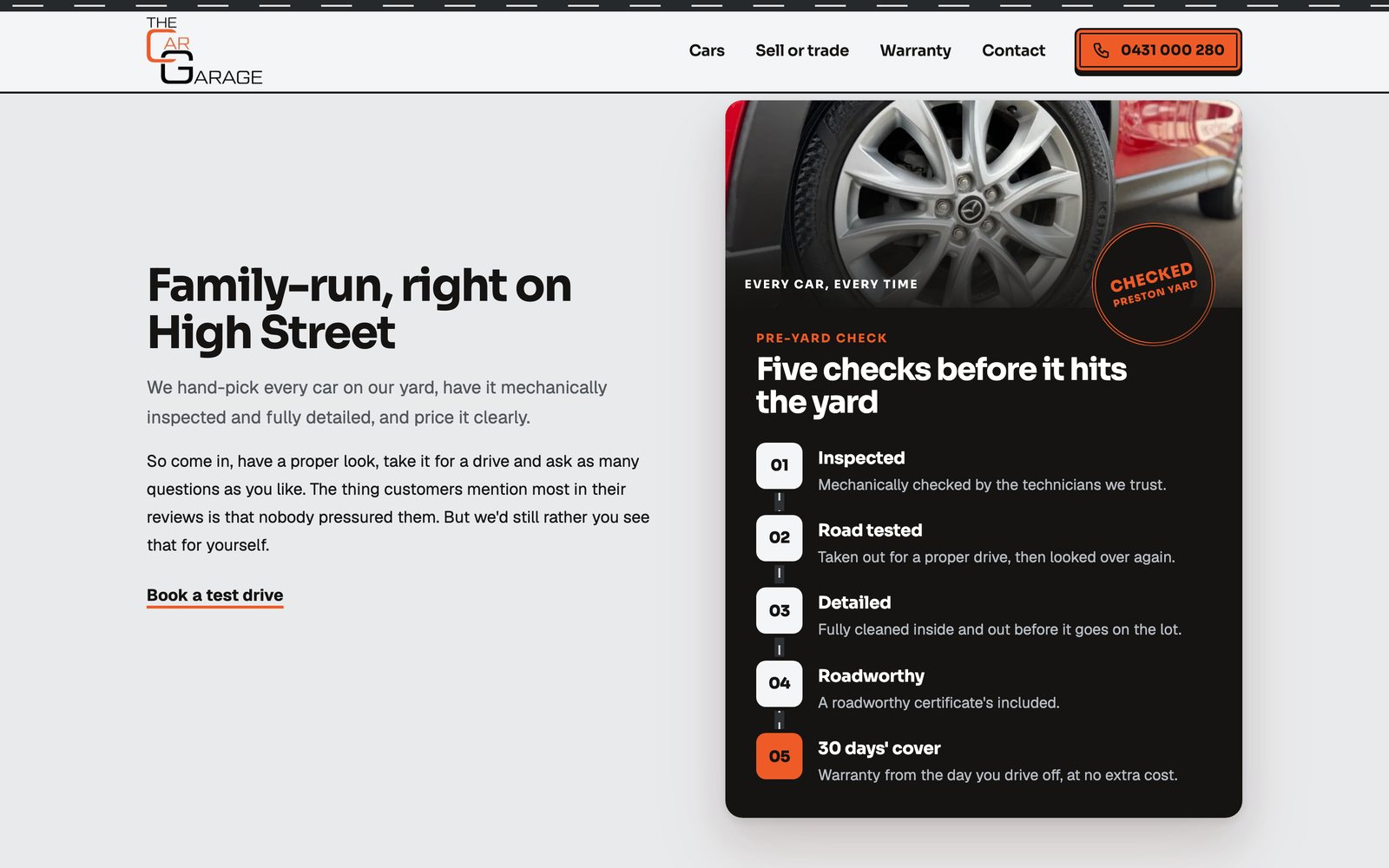Image resolution: width=1389 pixels, height=868 pixels.
Task: Click the Road tested step title
Action: (870, 530)
